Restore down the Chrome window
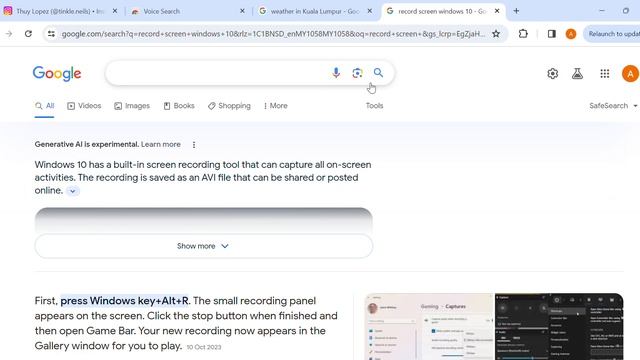Viewport: 640px width, 360px height. coord(626,11)
